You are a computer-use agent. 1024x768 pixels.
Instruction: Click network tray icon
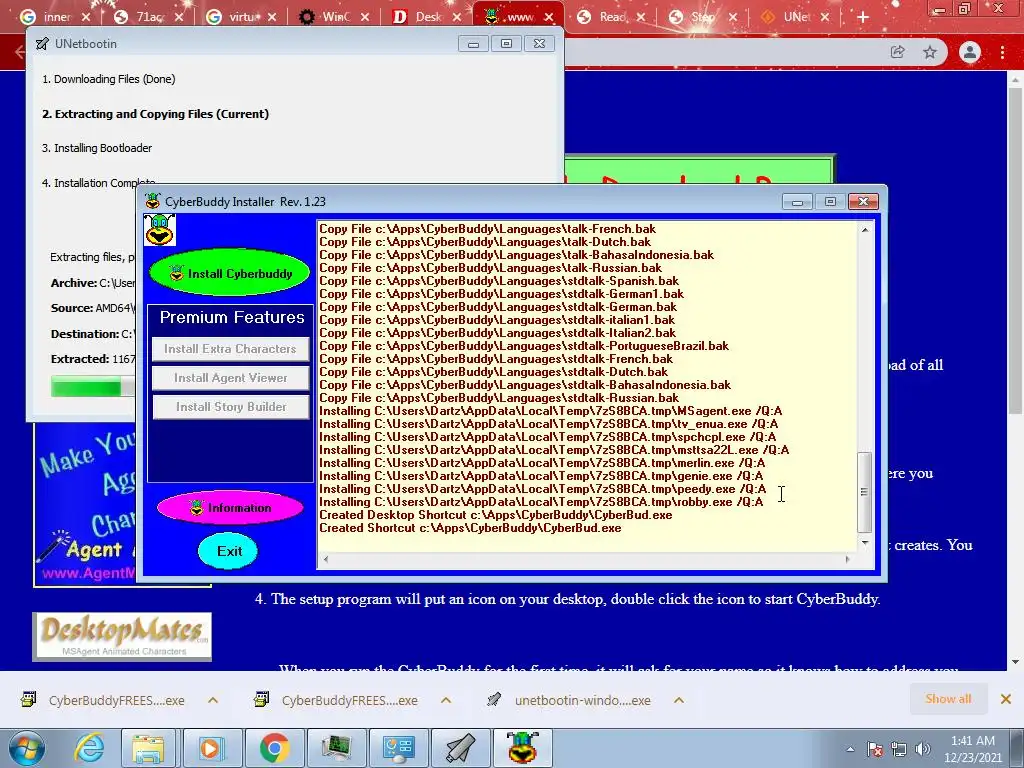(x=899, y=749)
